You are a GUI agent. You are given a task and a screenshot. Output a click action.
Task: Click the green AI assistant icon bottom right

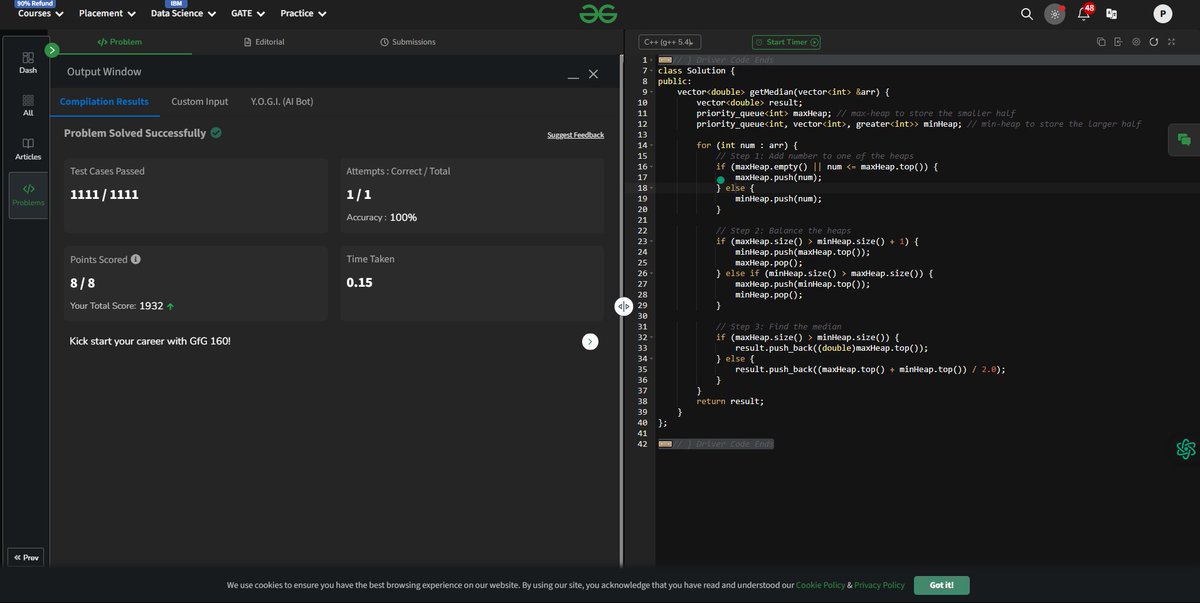point(1186,449)
